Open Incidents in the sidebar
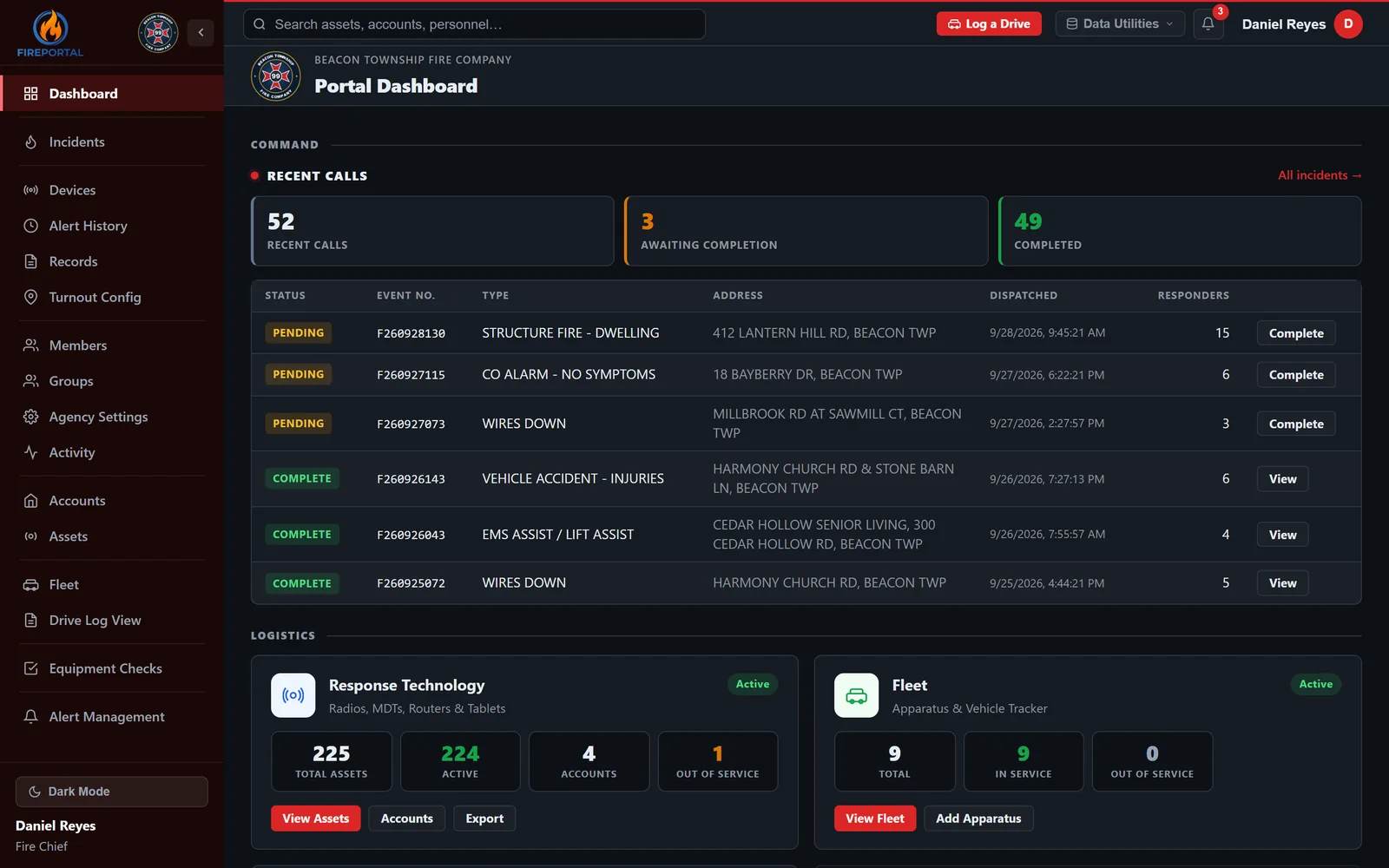This screenshot has width=1389, height=868. (112, 141)
